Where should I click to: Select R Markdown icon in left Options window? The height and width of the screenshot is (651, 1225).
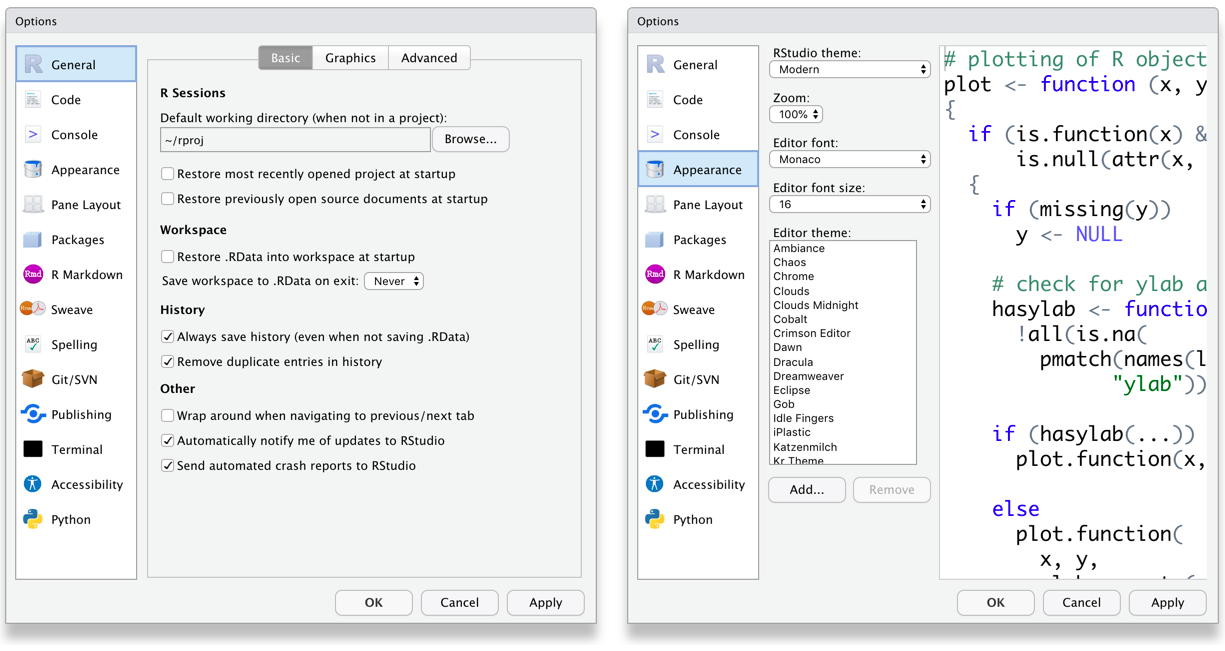click(33, 274)
